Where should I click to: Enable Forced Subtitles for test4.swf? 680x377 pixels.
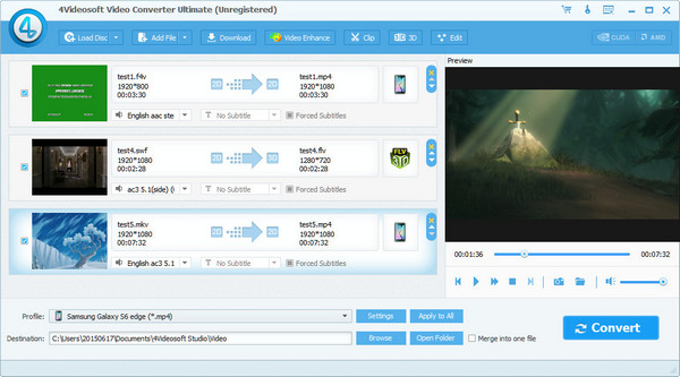coord(290,189)
